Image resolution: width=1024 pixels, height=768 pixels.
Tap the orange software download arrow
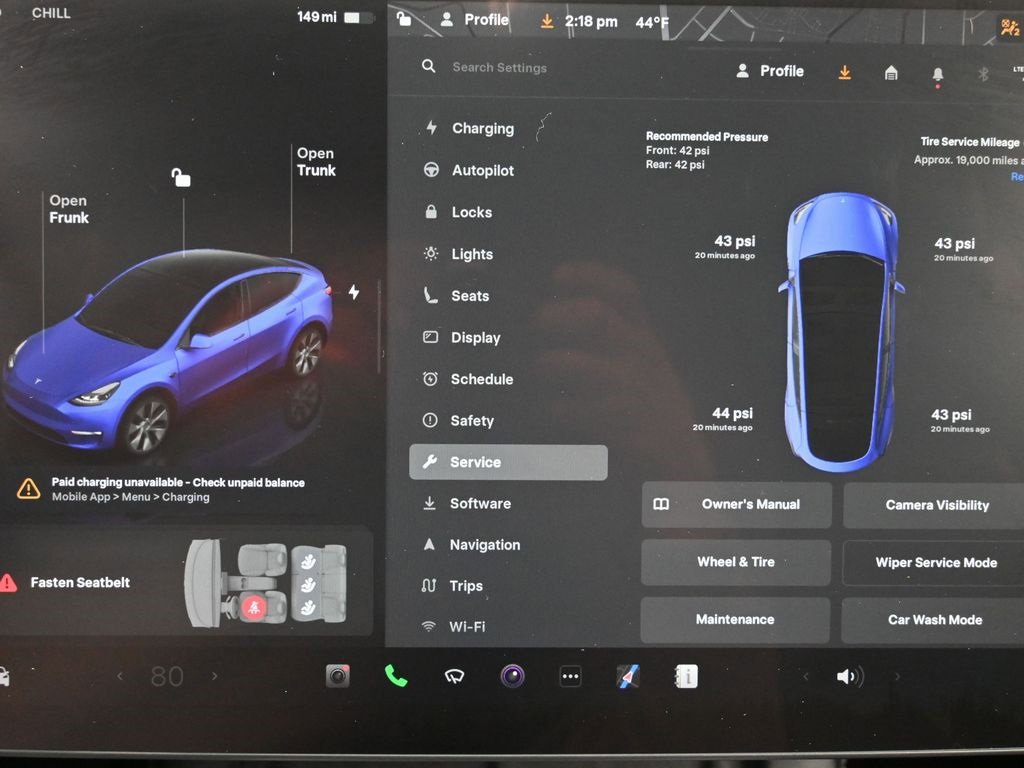[x=844, y=72]
